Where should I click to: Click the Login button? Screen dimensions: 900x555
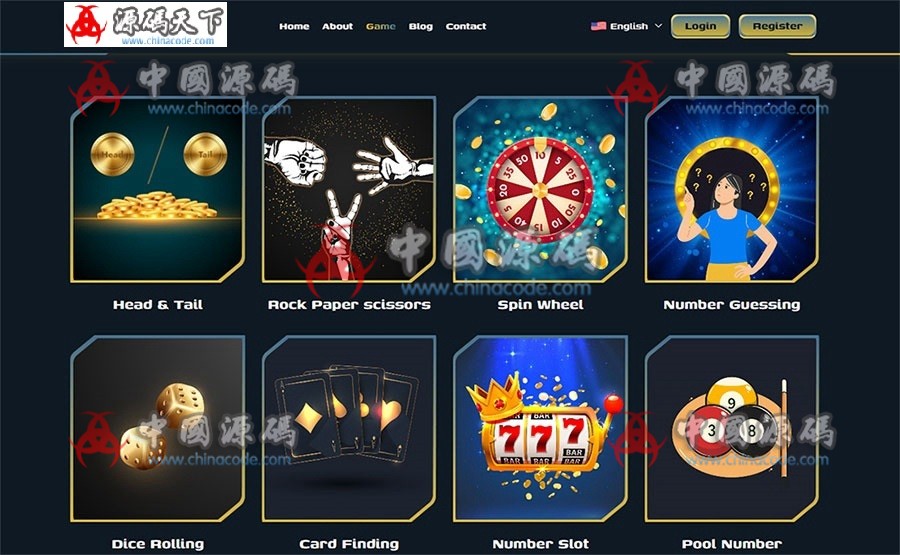(700, 26)
